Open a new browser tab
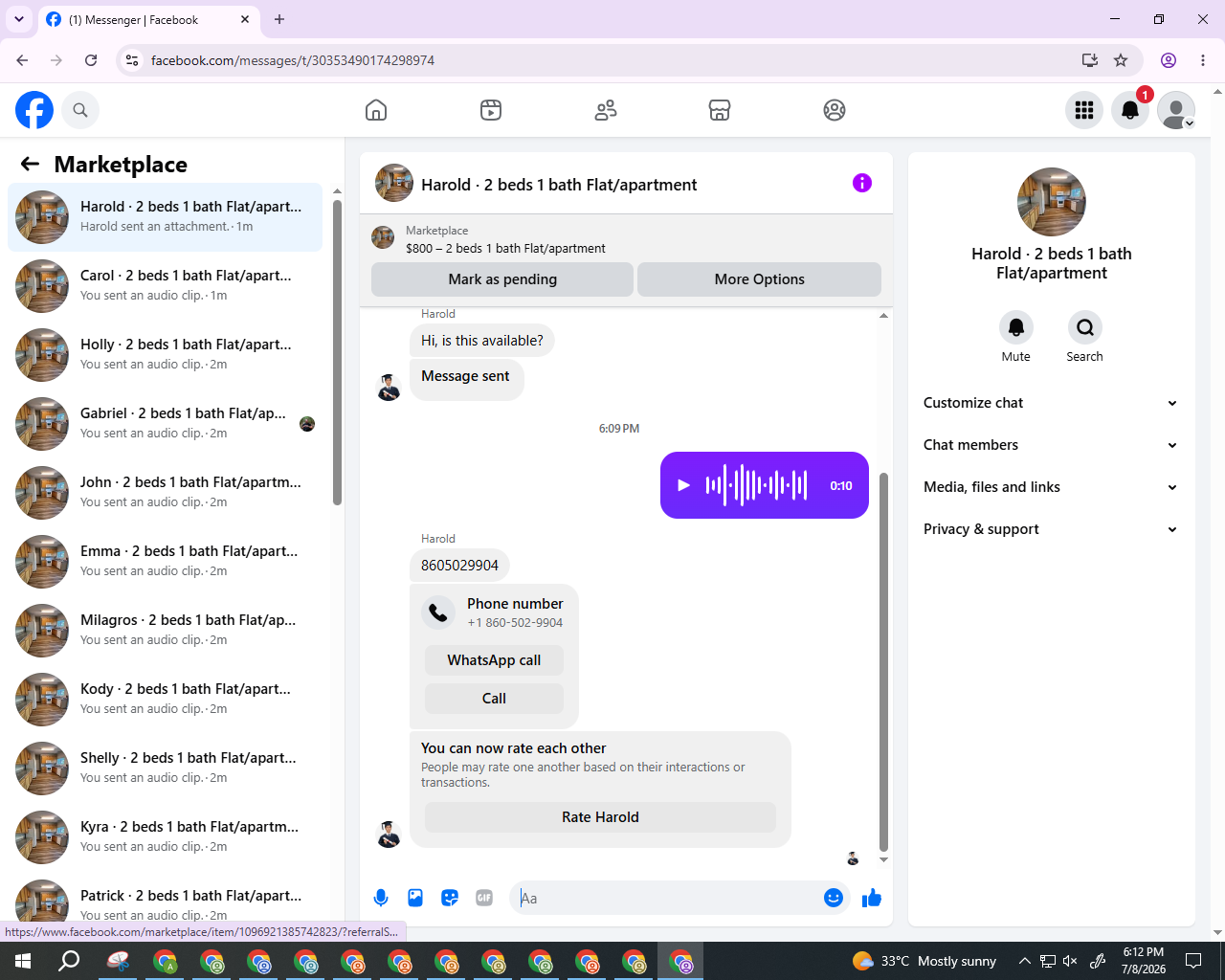The width and height of the screenshot is (1225, 980). tap(279, 19)
